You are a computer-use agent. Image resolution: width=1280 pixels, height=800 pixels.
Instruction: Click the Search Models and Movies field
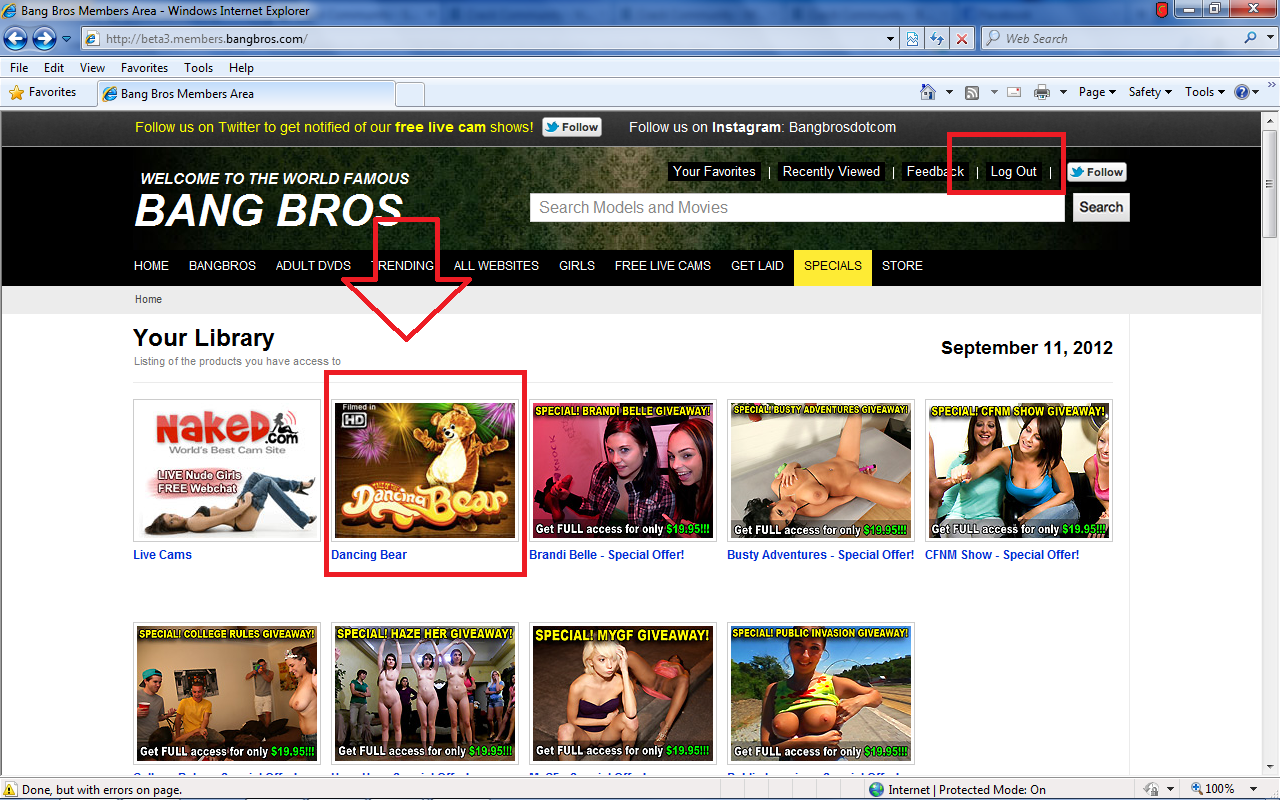click(797, 208)
